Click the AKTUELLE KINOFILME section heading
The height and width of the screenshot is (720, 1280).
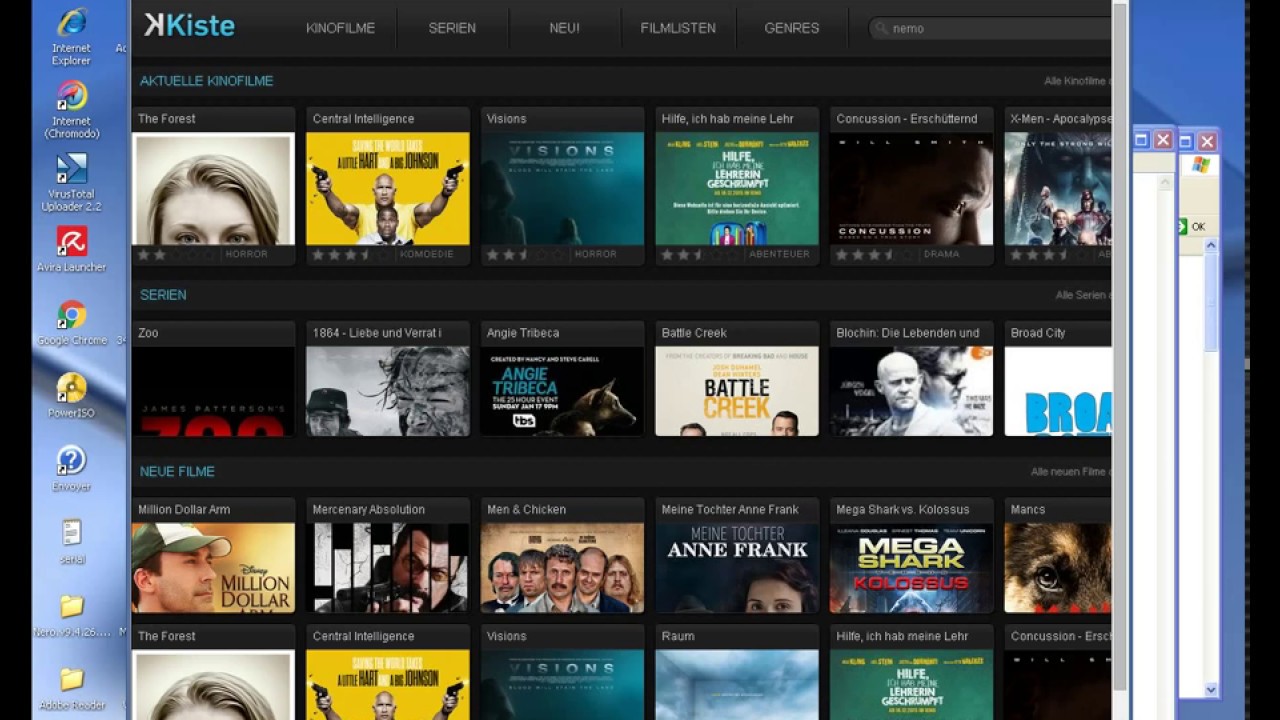(206, 81)
